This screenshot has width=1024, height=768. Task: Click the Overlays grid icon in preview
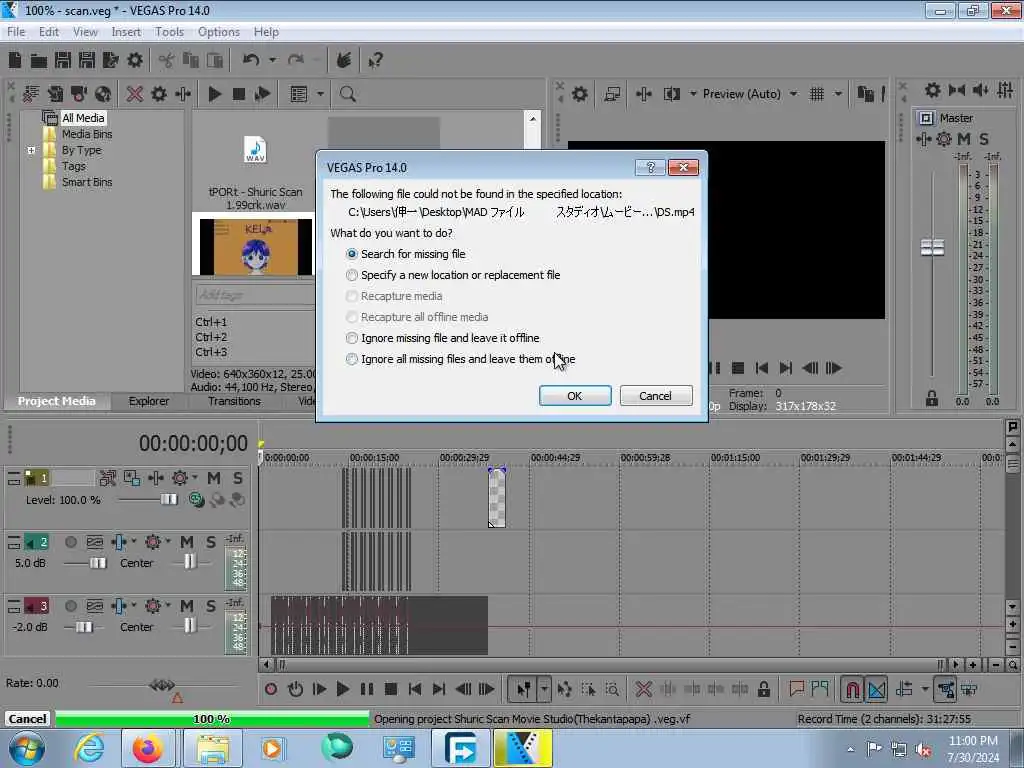816,94
